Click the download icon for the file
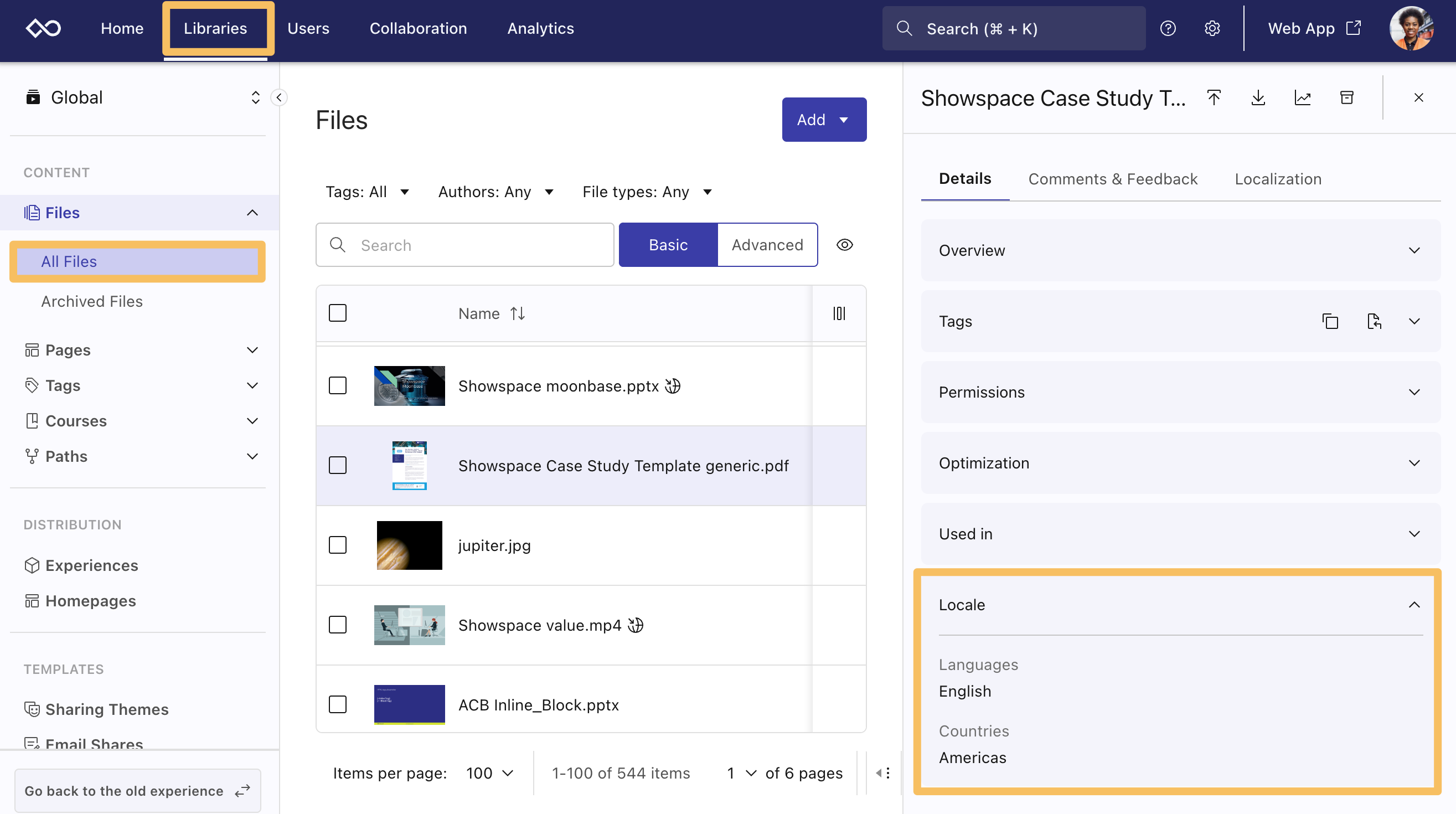Image resolution: width=1456 pixels, height=814 pixels. point(1258,97)
